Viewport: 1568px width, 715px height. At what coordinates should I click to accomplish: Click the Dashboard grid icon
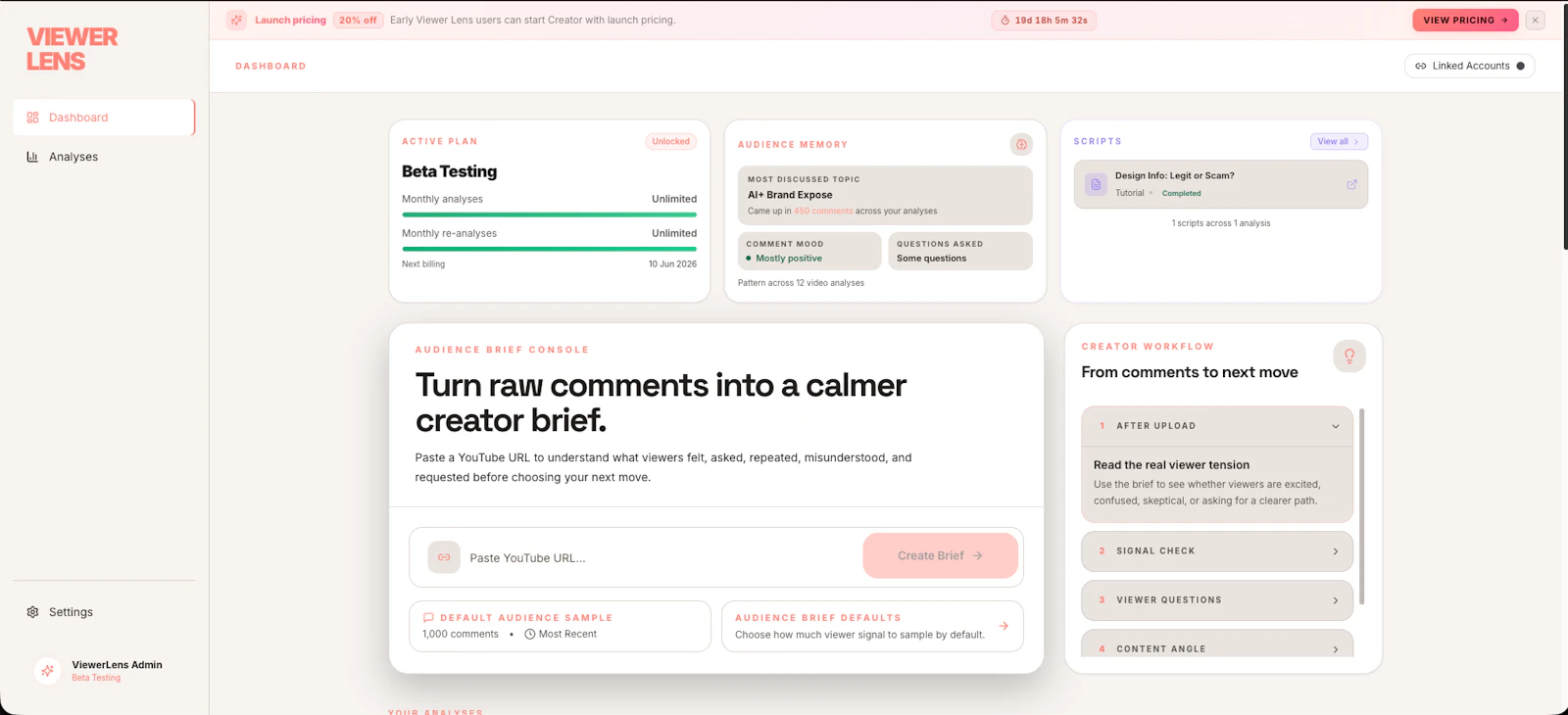[x=32, y=118]
